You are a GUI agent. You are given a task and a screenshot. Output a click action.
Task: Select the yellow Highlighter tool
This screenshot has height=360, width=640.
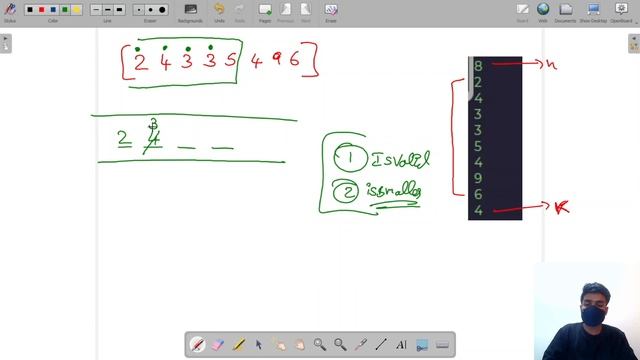pyautogui.click(x=238, y=344)
